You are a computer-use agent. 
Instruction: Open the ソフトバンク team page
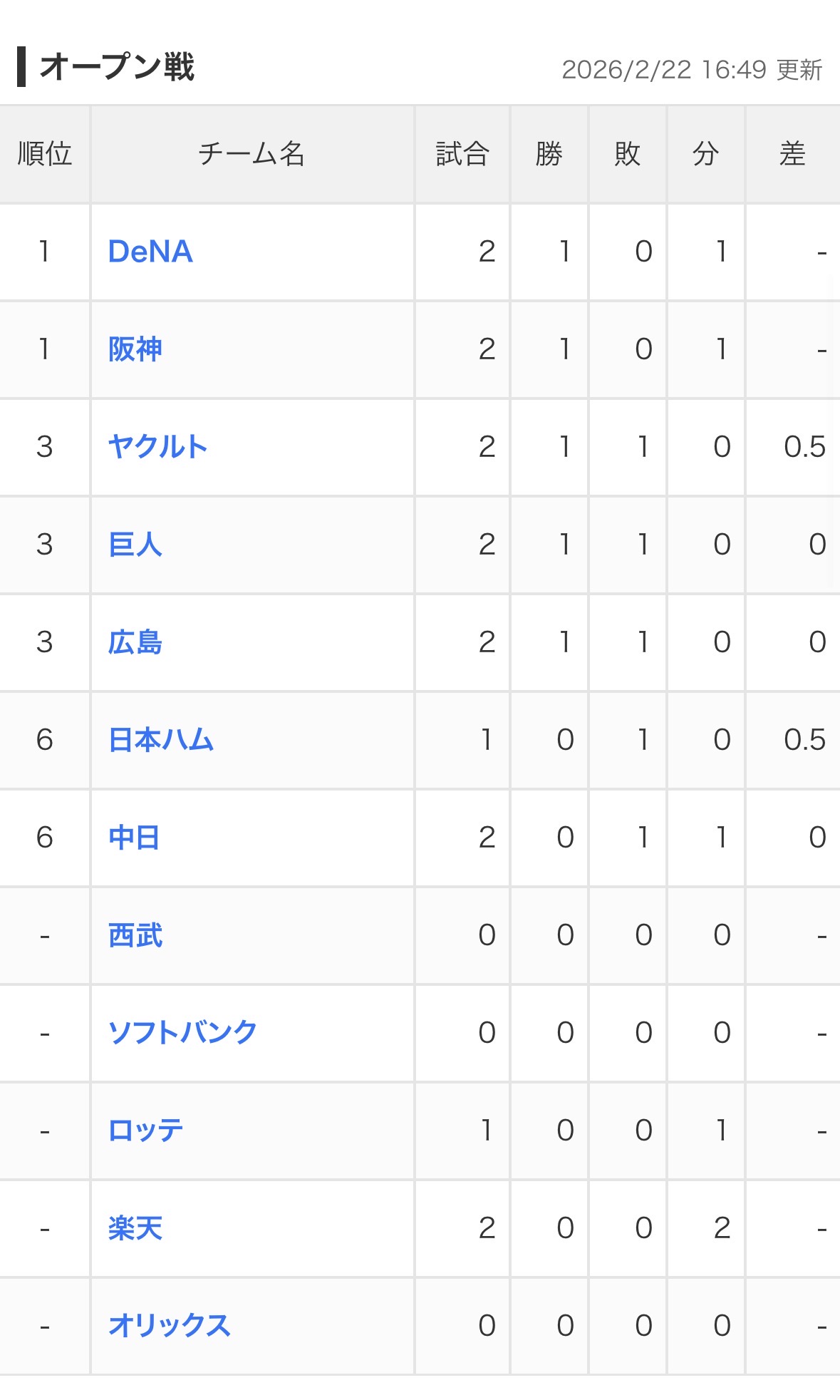coord(182,1033)
